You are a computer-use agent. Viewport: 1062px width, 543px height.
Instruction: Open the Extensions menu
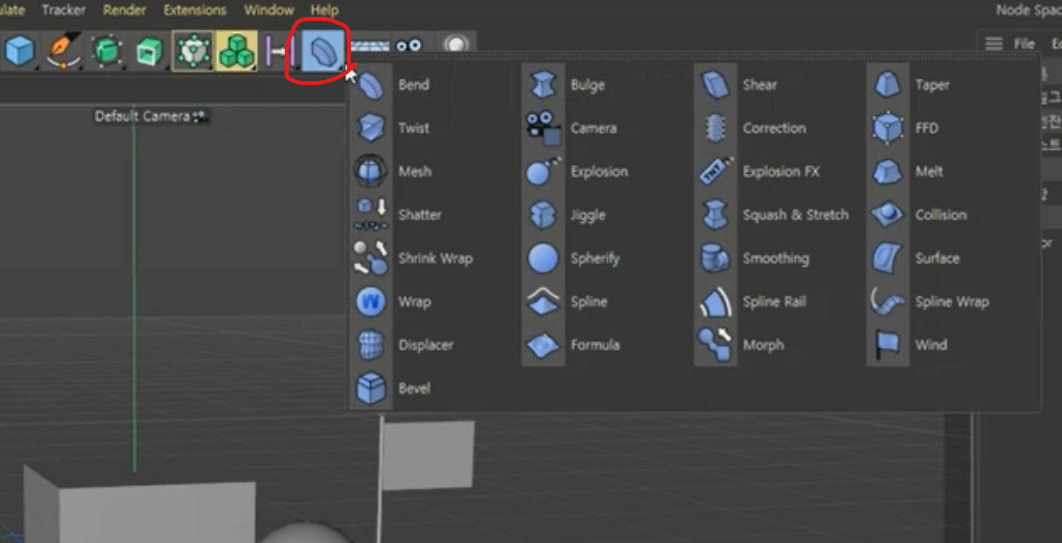195,10
